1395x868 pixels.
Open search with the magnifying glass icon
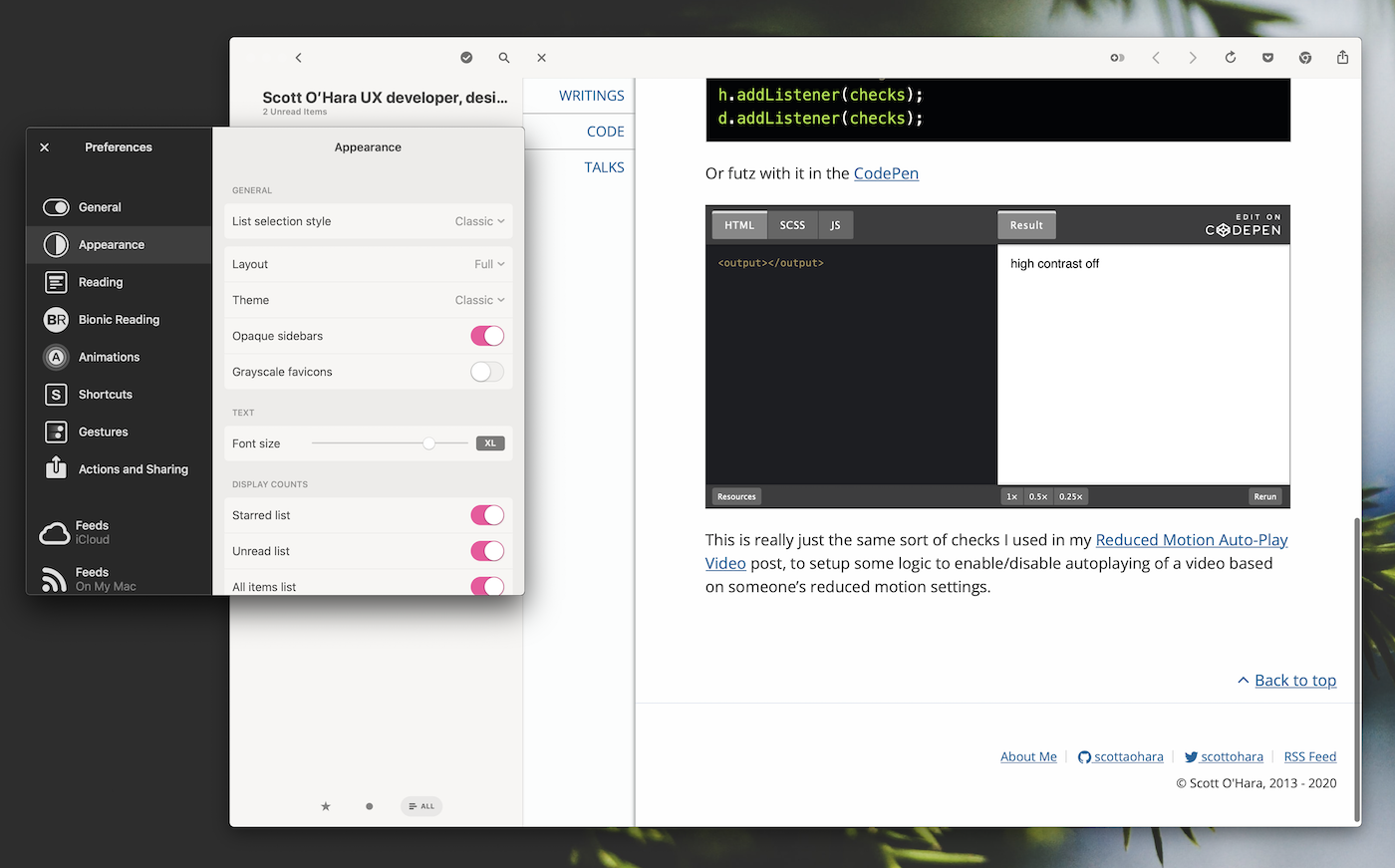point(504,58)
